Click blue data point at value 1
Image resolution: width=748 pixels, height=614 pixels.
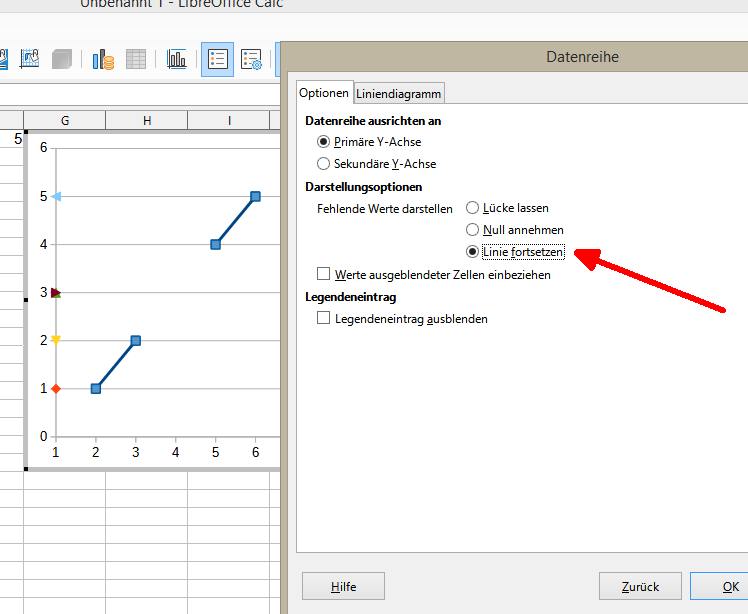coord(95,388)
